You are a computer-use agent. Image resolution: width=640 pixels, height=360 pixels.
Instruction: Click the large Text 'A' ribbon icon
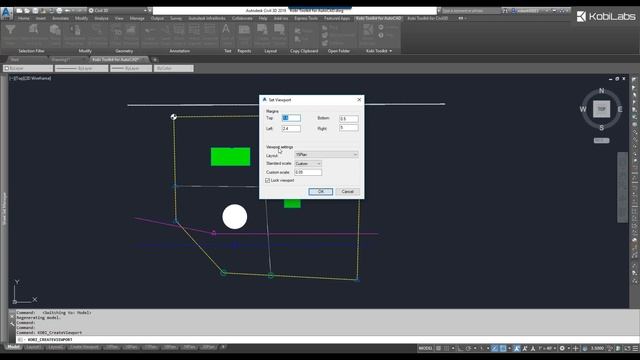pyautogui.click(x=226, y=29)
